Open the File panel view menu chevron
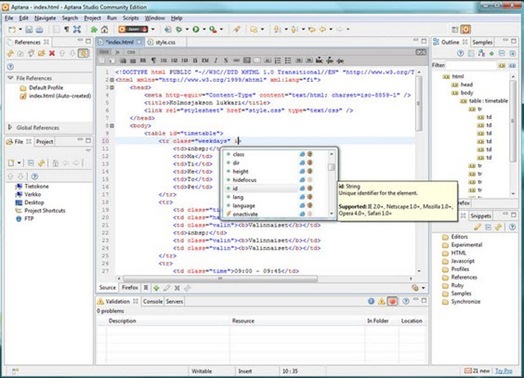This screenshot has height=378, width=524. [88, 151]
